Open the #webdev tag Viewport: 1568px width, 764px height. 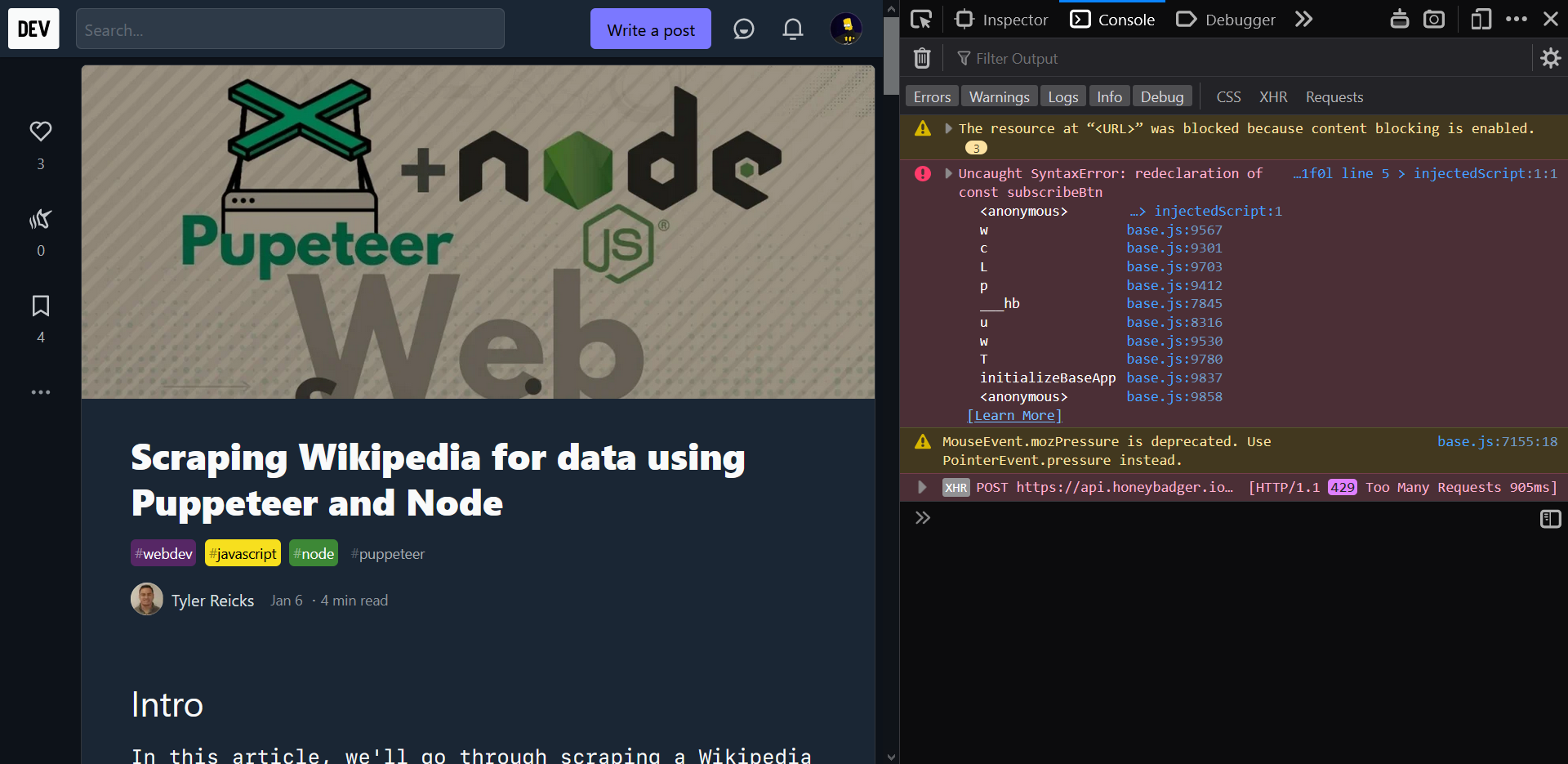click(x=163, y=553)
